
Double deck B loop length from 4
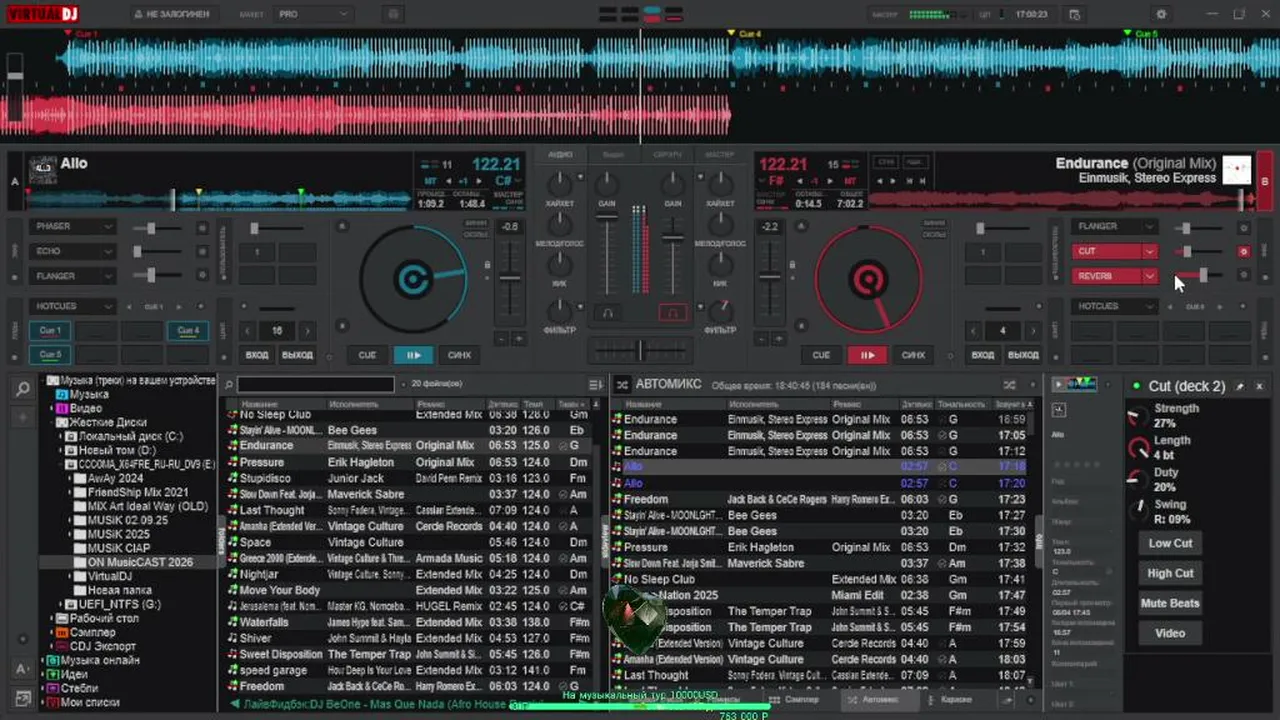tap(1032, 330)
